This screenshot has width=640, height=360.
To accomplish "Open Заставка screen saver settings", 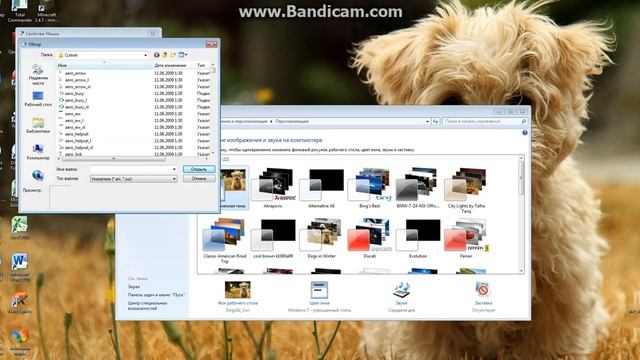I will [x=483, y=297].
